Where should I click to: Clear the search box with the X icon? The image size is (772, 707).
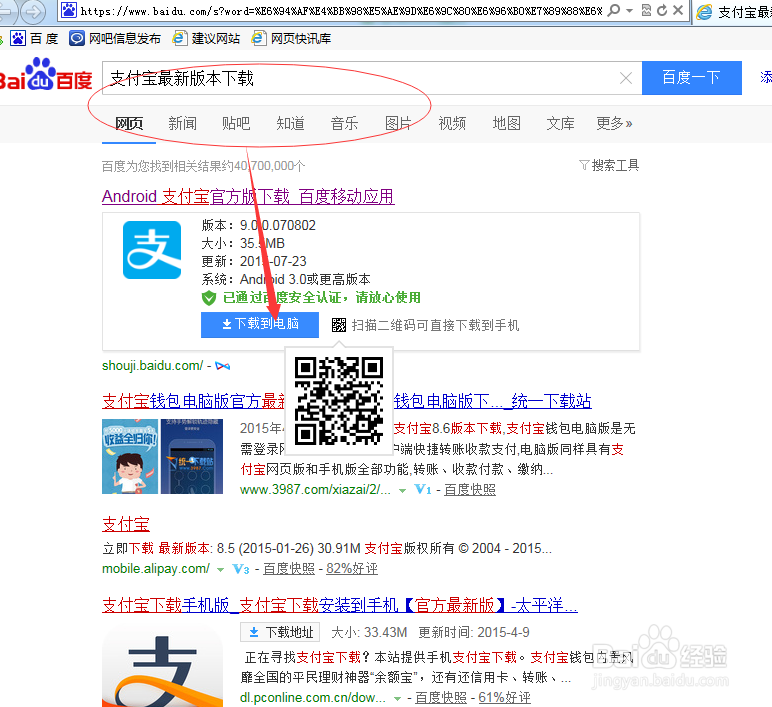tap(626, 78)
